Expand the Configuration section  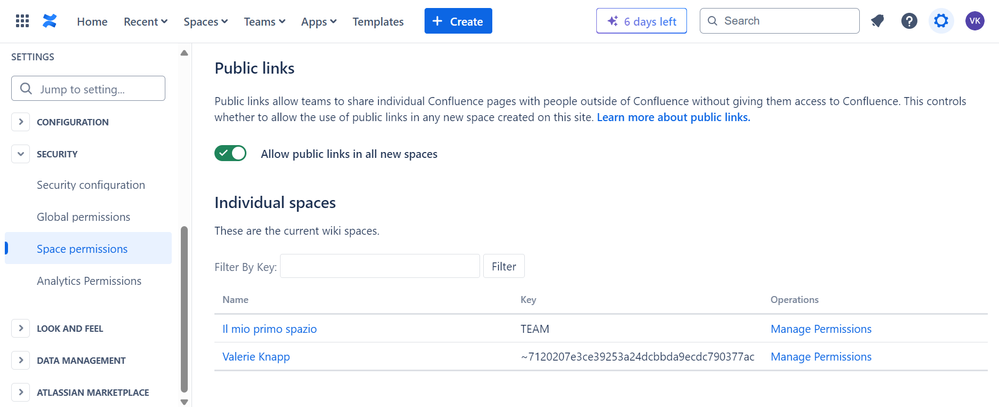click(x=20, y=122)
